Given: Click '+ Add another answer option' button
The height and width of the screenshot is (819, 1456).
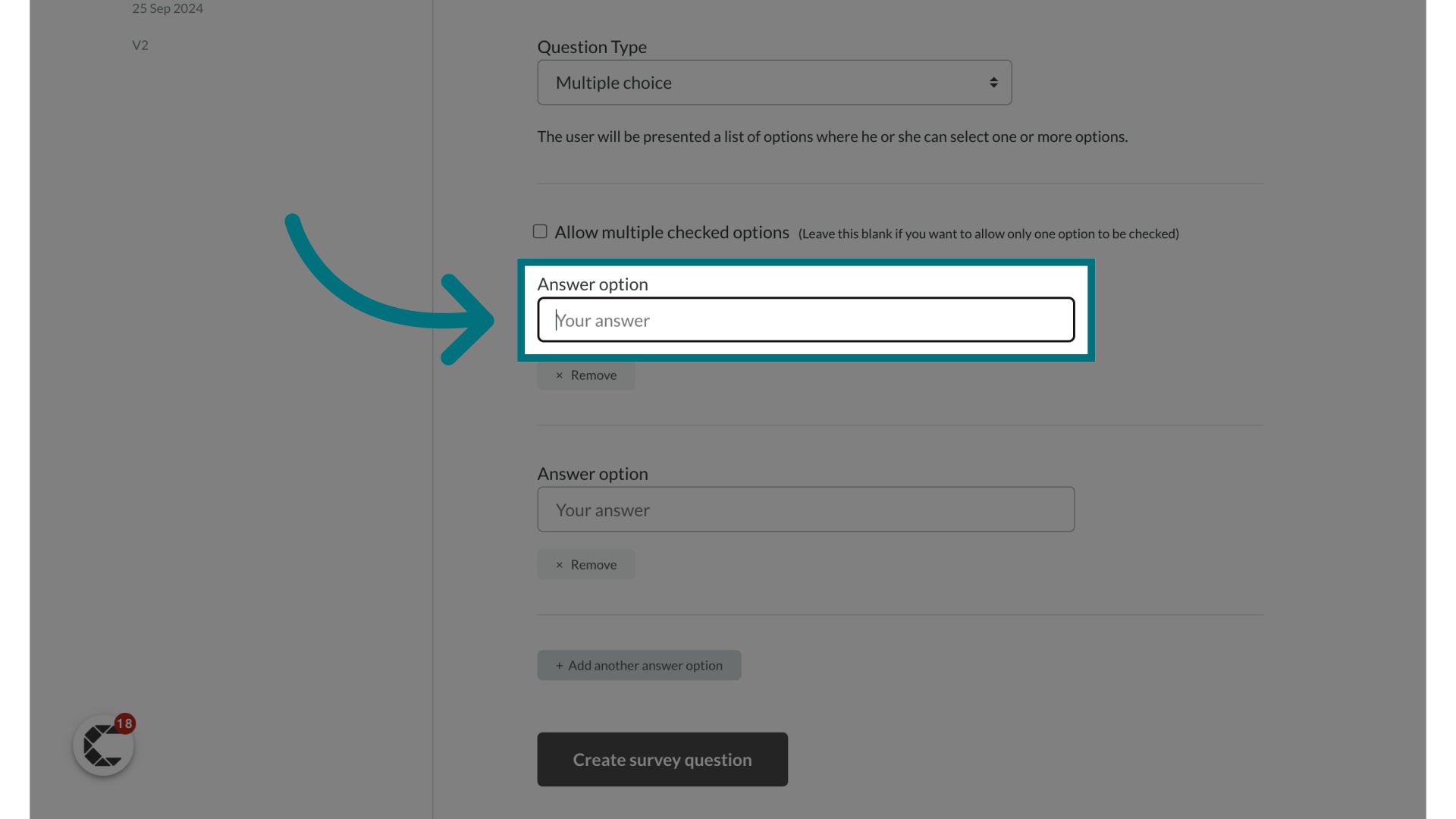Looking at the screenshot, I should [639, 665].
